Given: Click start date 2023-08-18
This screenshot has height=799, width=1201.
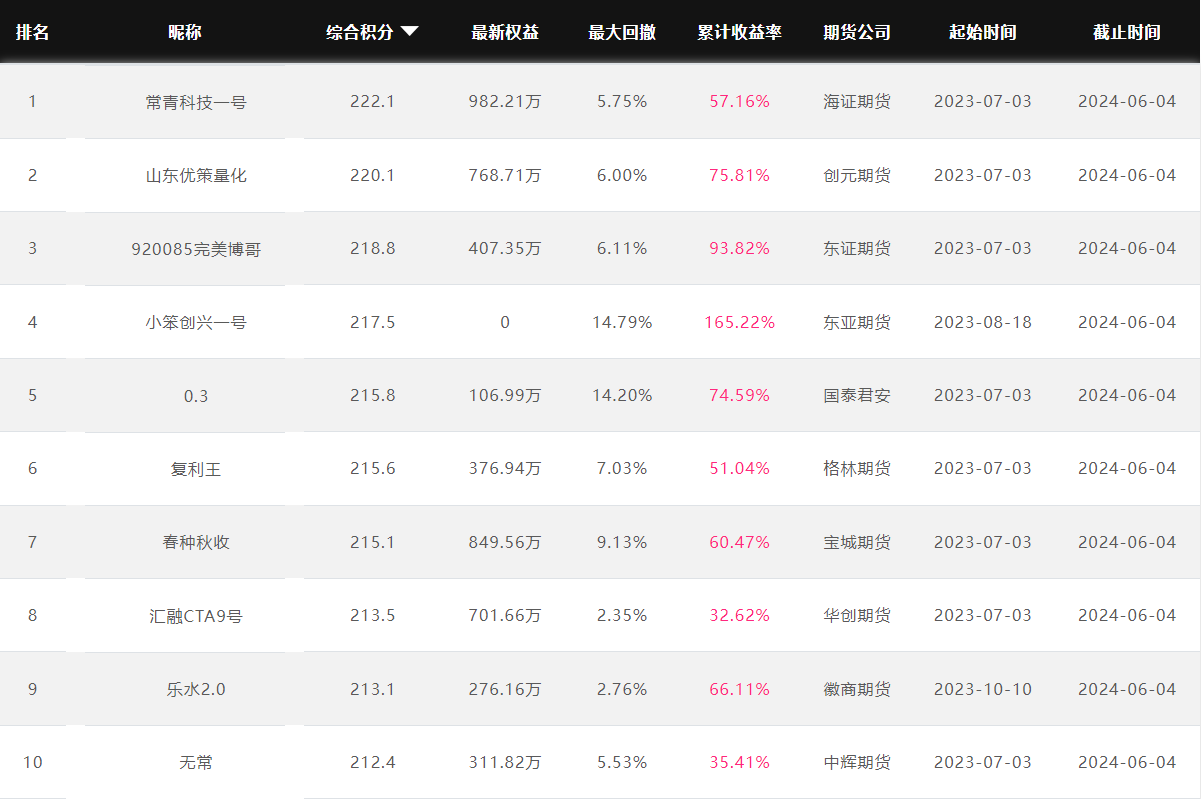Looking at the screenshot, I should tap(983, 322).
